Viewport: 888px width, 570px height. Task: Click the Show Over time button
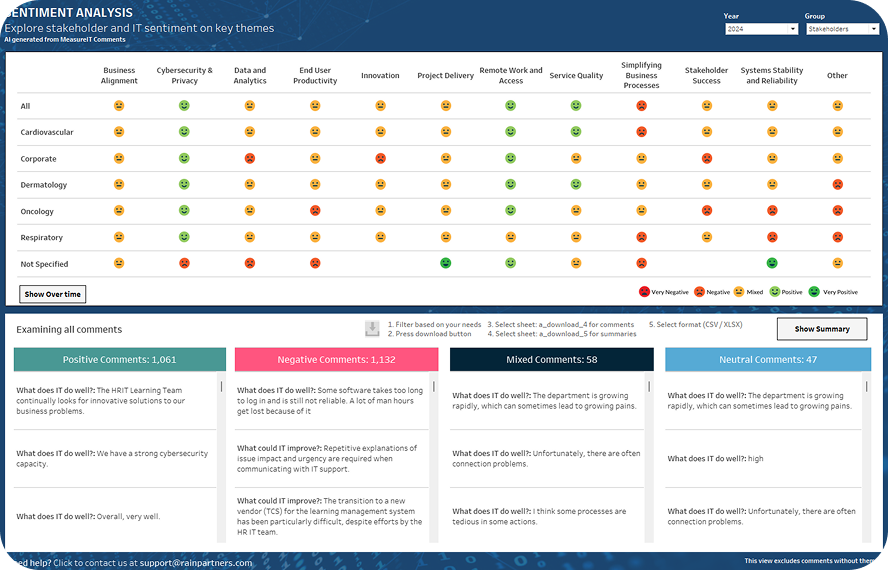(x=53, y=294)
